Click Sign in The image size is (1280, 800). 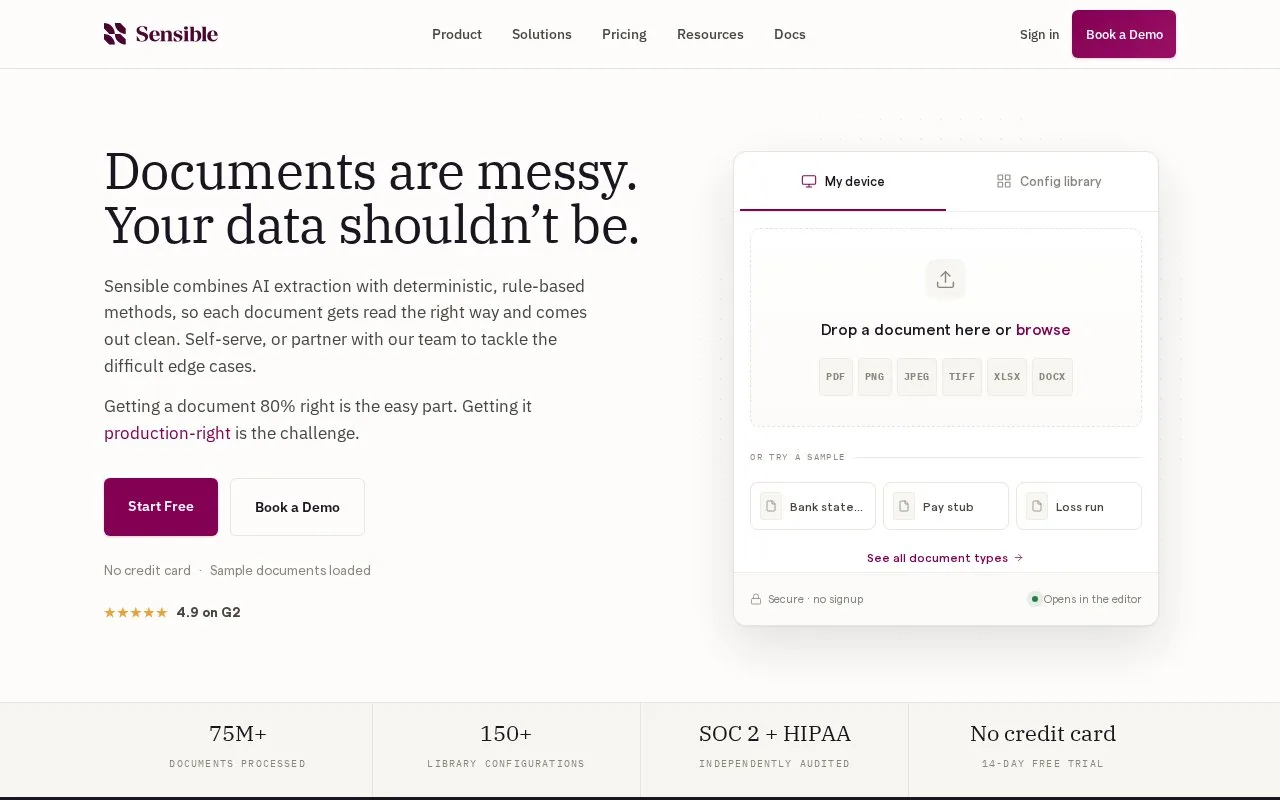coord(1039,34)
